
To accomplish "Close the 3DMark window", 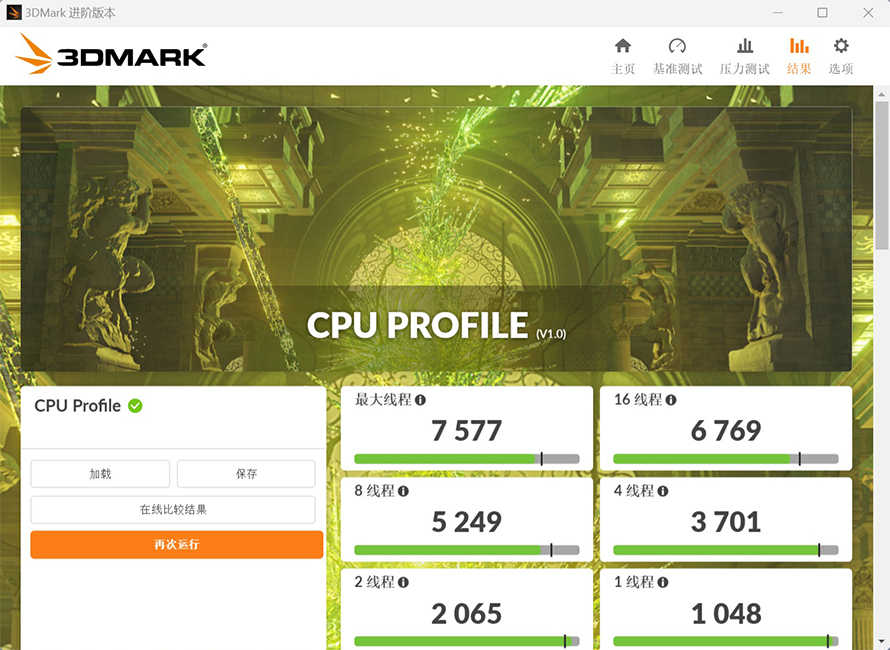I will 868,12.
